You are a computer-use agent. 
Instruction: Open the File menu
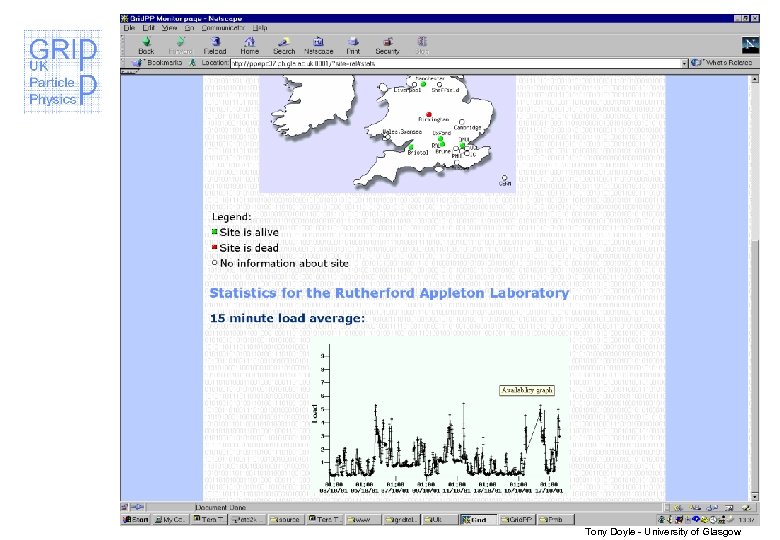128,28
